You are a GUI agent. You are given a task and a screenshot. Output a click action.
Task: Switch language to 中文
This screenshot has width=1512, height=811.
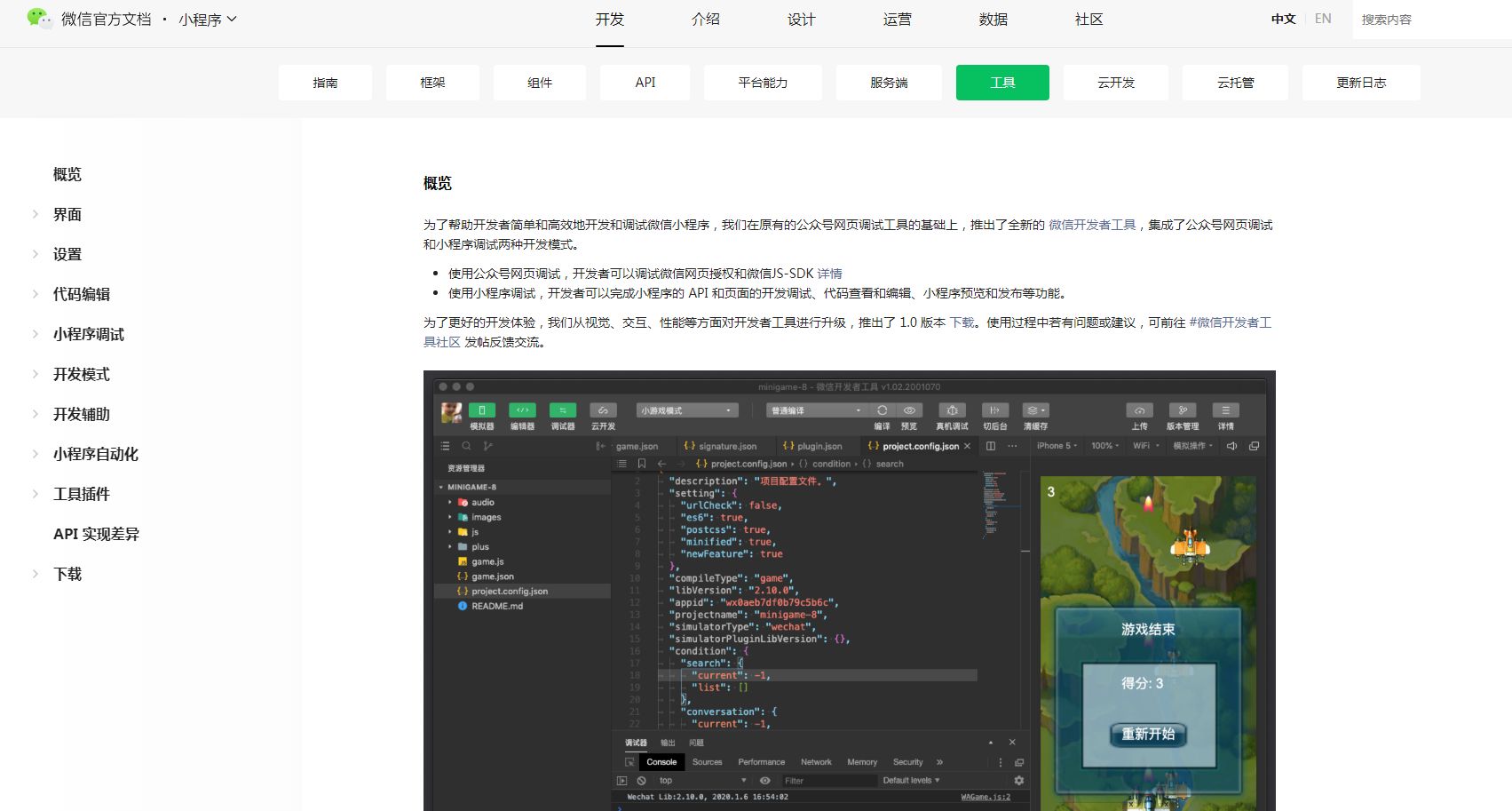[1283, 19]
